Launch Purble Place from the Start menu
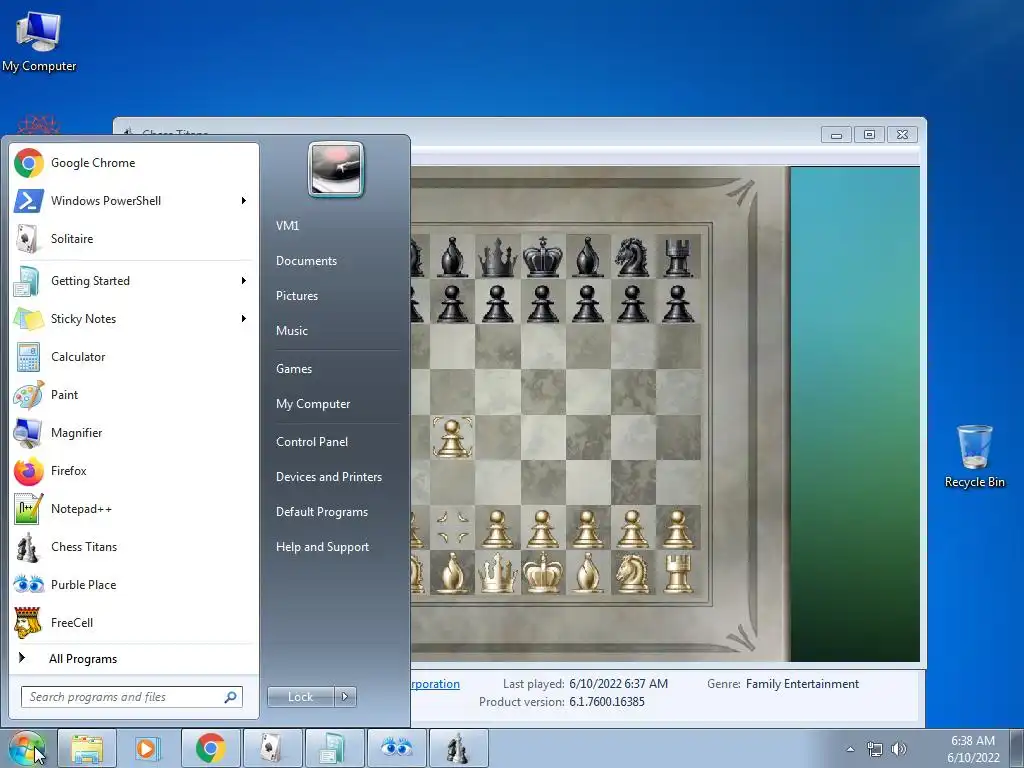The height and width of the screenshot is (768, 1024). pyautogui.click(x=133, y=584)
